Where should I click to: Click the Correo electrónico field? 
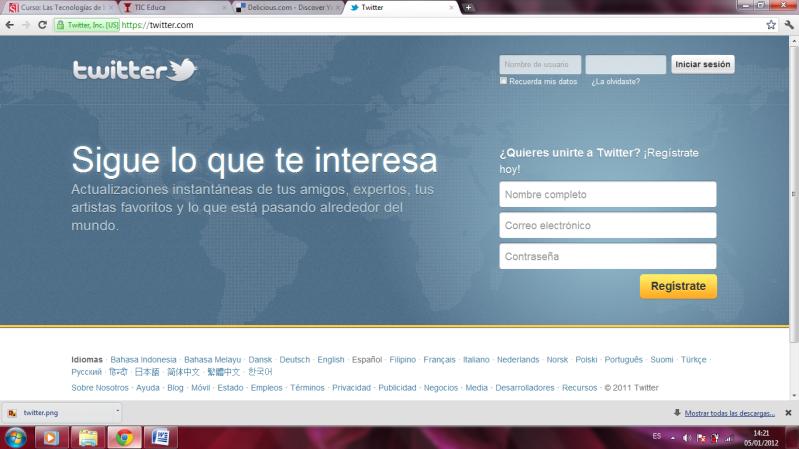pyautogui.click(x=608, y=225)
